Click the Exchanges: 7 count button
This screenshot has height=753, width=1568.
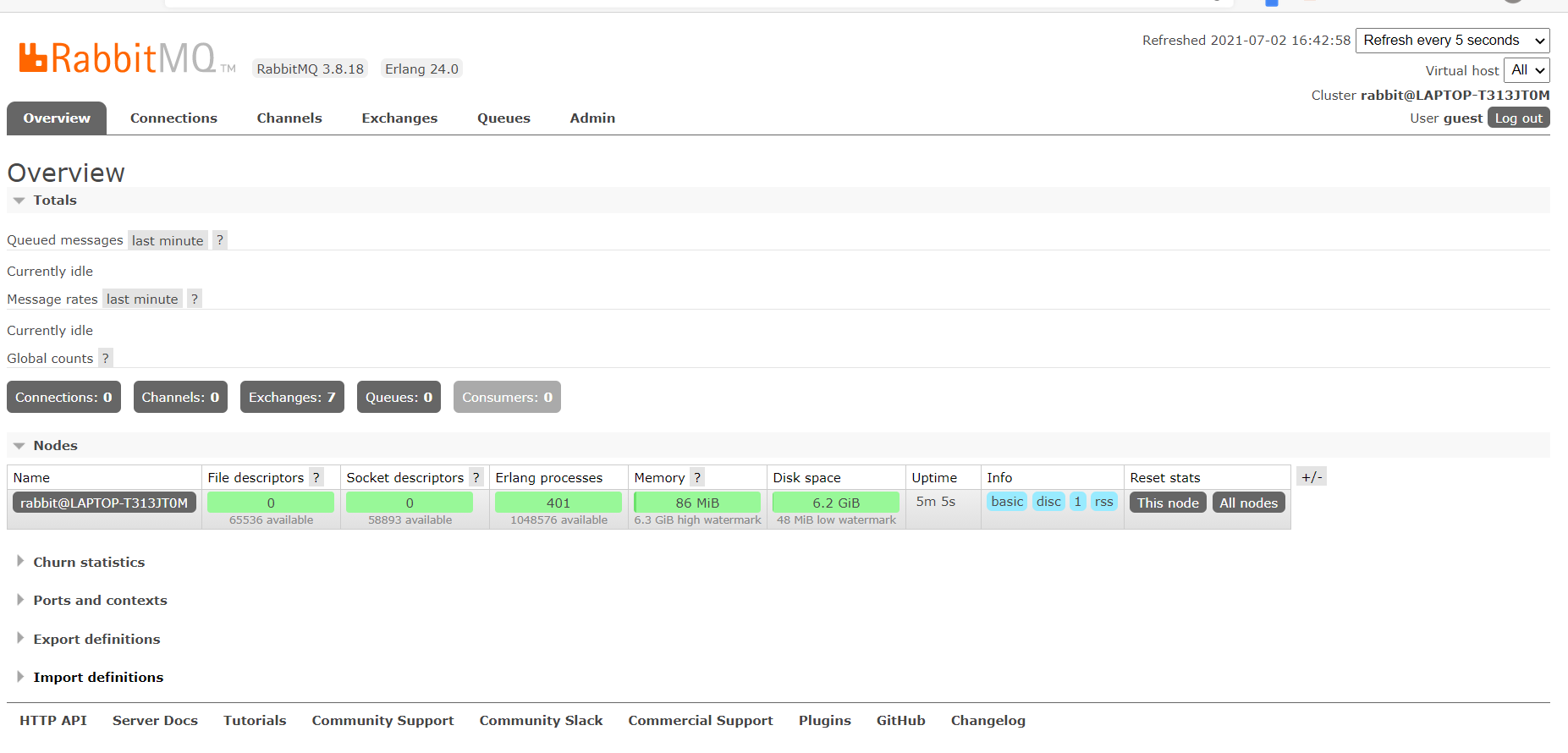292,397
